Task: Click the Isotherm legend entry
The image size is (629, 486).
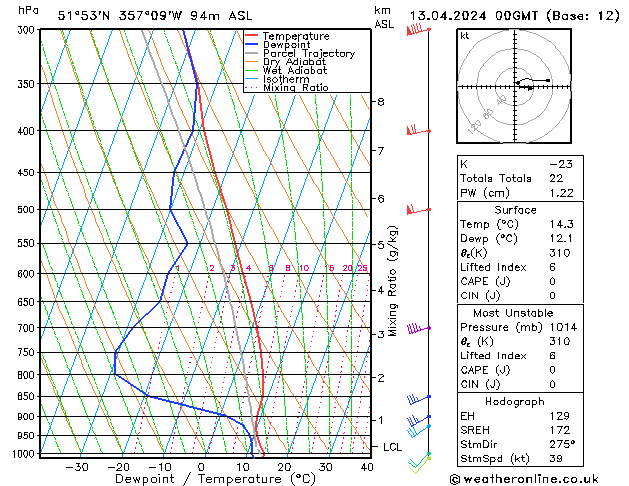Action: click(278, 79)
